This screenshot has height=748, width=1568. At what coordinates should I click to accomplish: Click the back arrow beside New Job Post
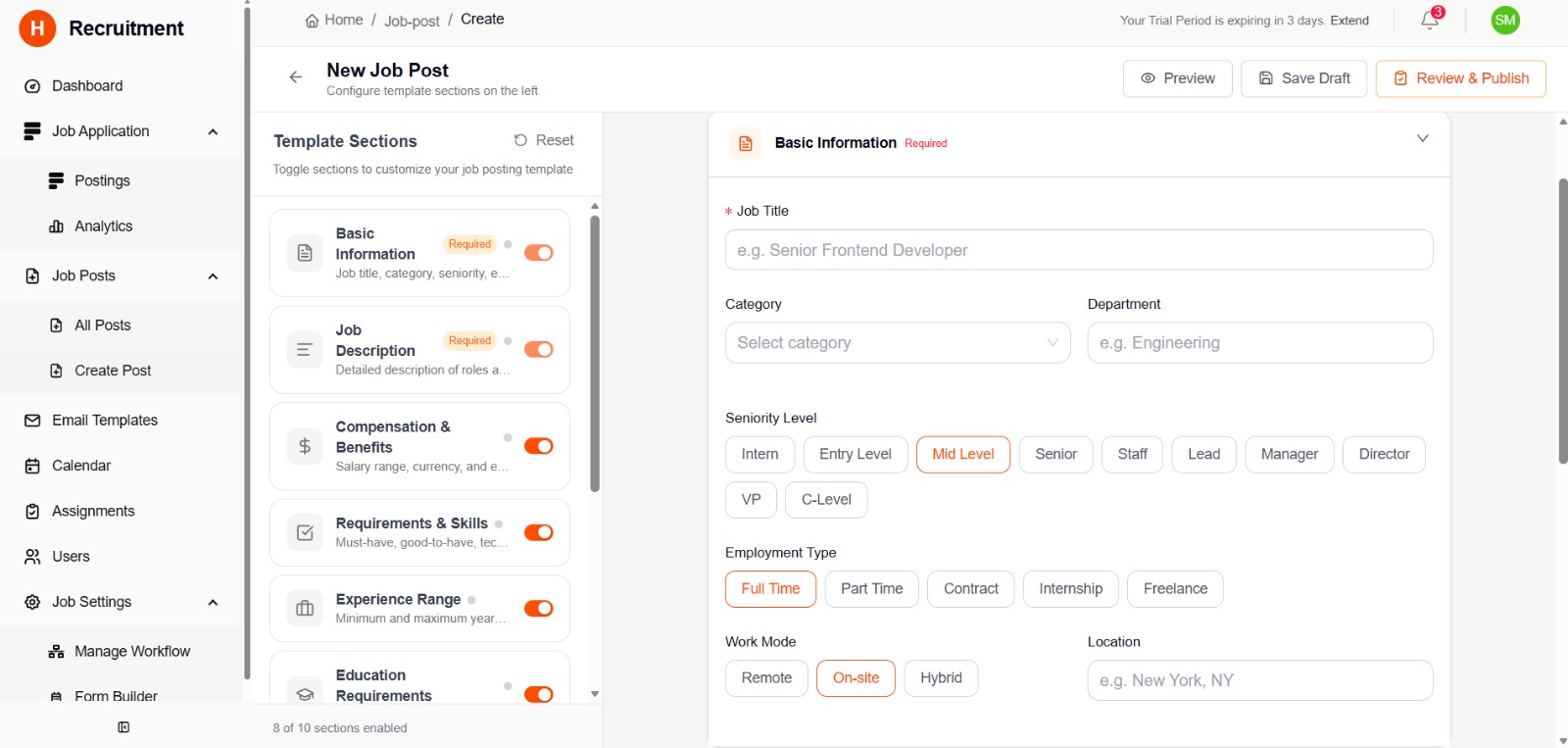[x=295, y=77]
